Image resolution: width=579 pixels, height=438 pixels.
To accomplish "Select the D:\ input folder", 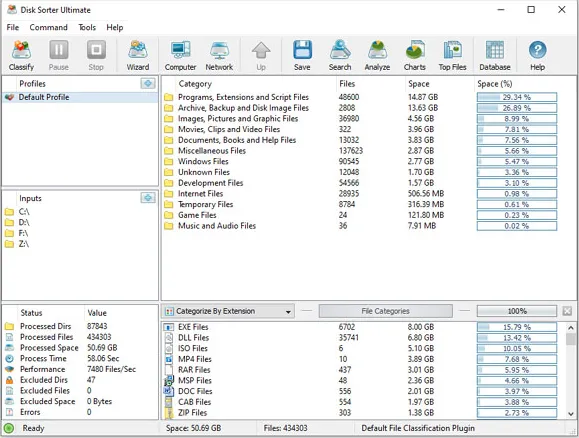I will [24, 222].
